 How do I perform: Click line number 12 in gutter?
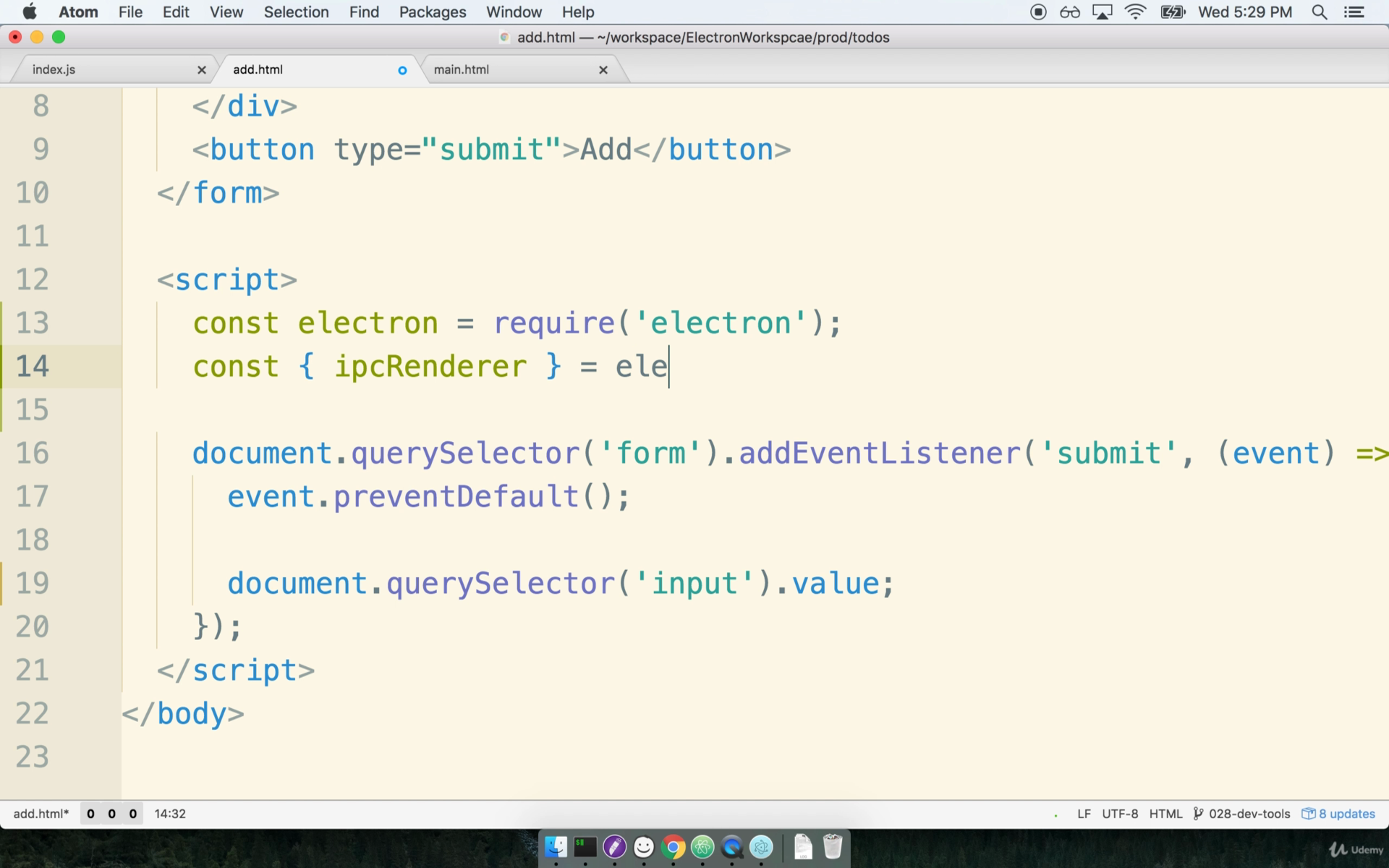[x=33, y=279]
